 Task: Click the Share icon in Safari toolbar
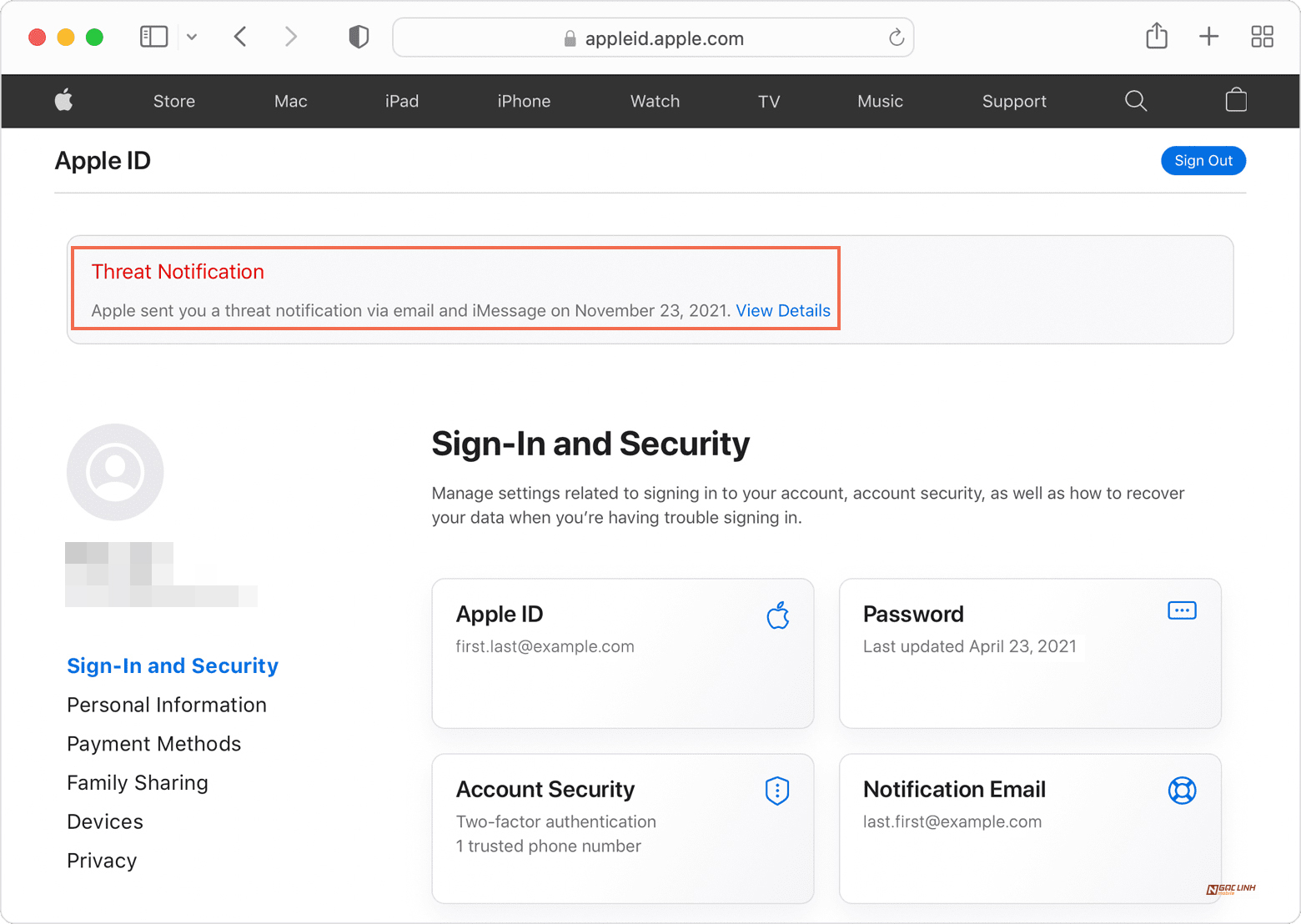point(1156,37)
